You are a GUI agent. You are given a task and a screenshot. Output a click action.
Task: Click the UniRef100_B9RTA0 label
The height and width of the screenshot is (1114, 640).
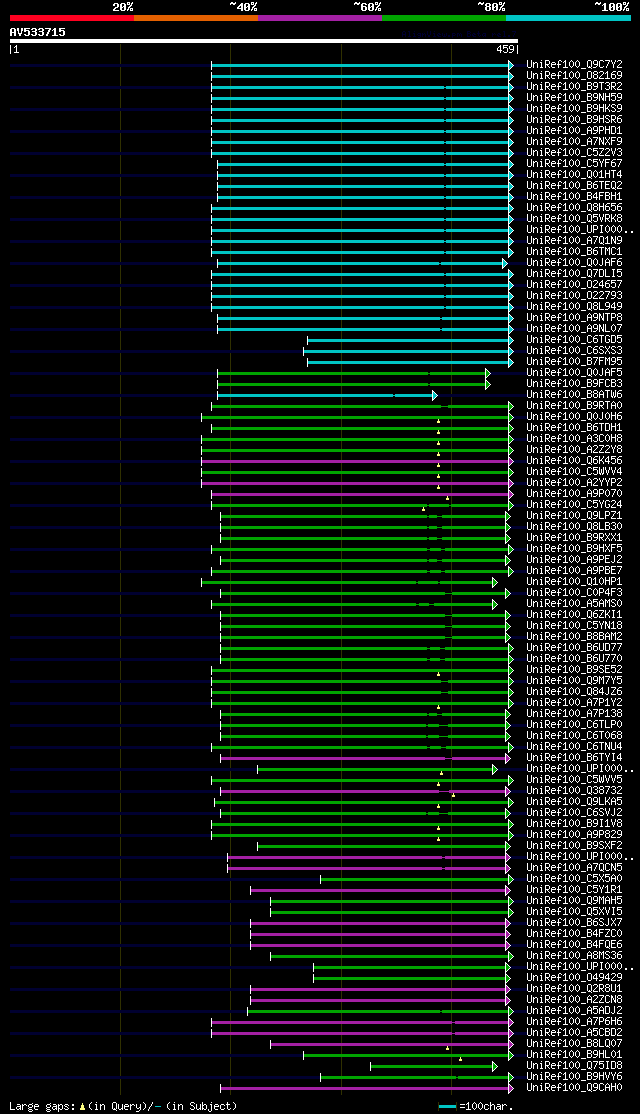pyautogui.click(x=575, y=406)
